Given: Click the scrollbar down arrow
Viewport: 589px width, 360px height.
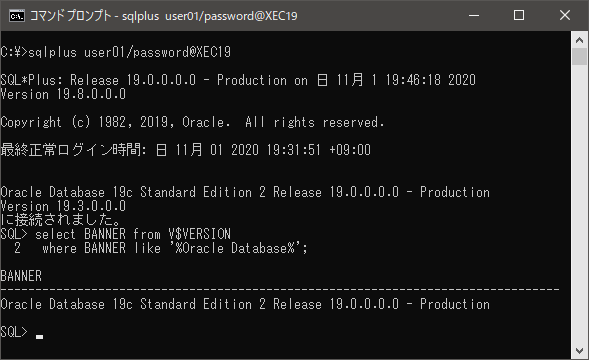Looking at the screenshot, I should [579, 351].
